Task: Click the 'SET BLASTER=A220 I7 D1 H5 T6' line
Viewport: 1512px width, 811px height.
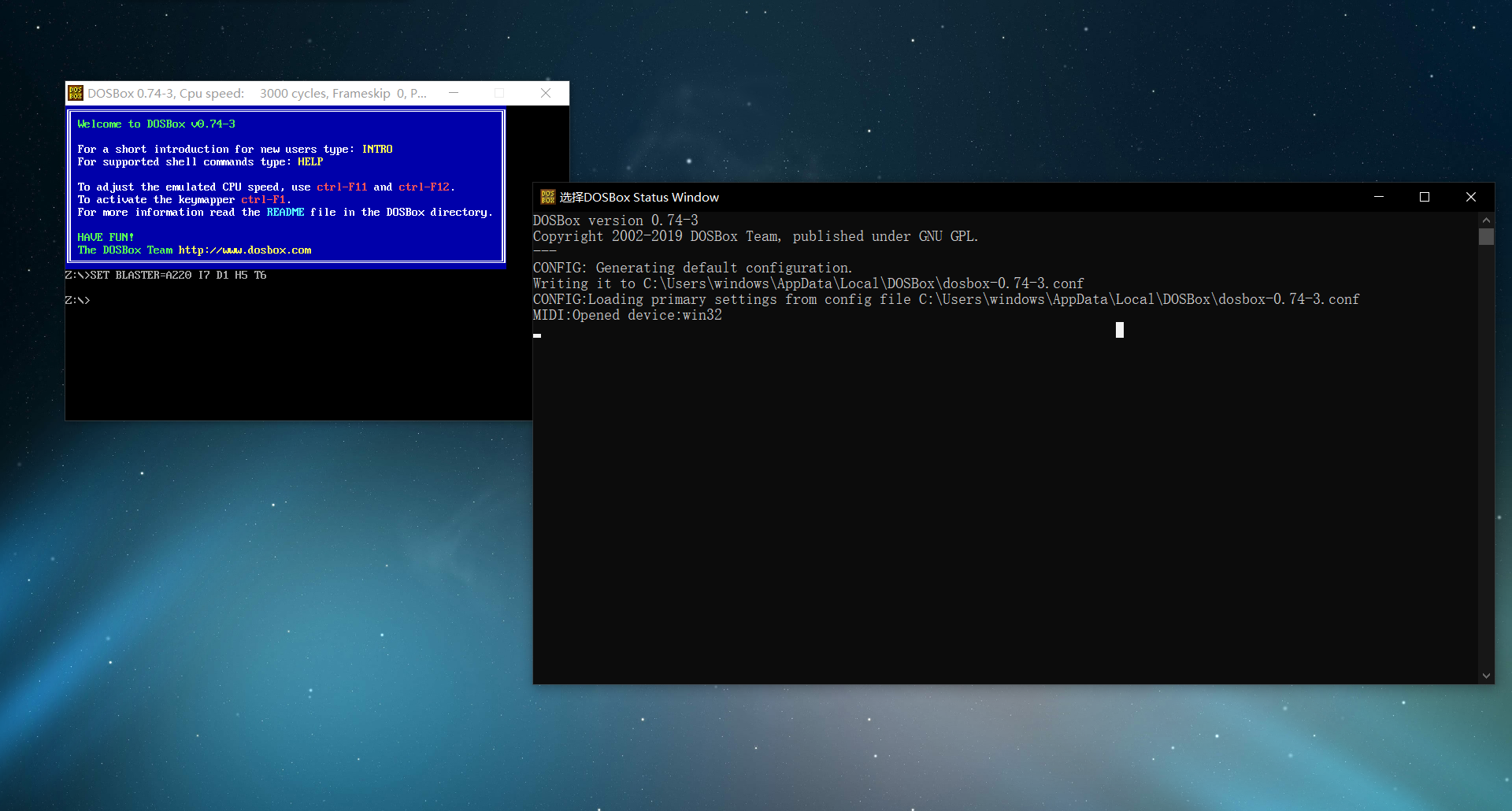Action: point(165,275)
